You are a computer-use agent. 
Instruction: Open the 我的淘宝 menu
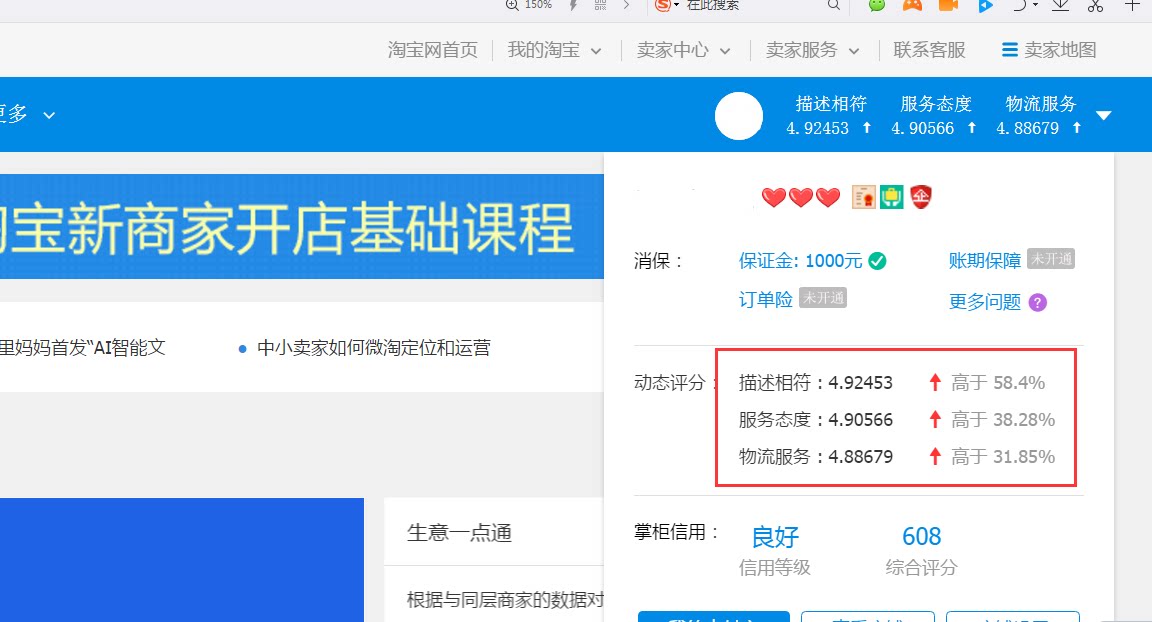pyautogui.click(x=544, y=50)
